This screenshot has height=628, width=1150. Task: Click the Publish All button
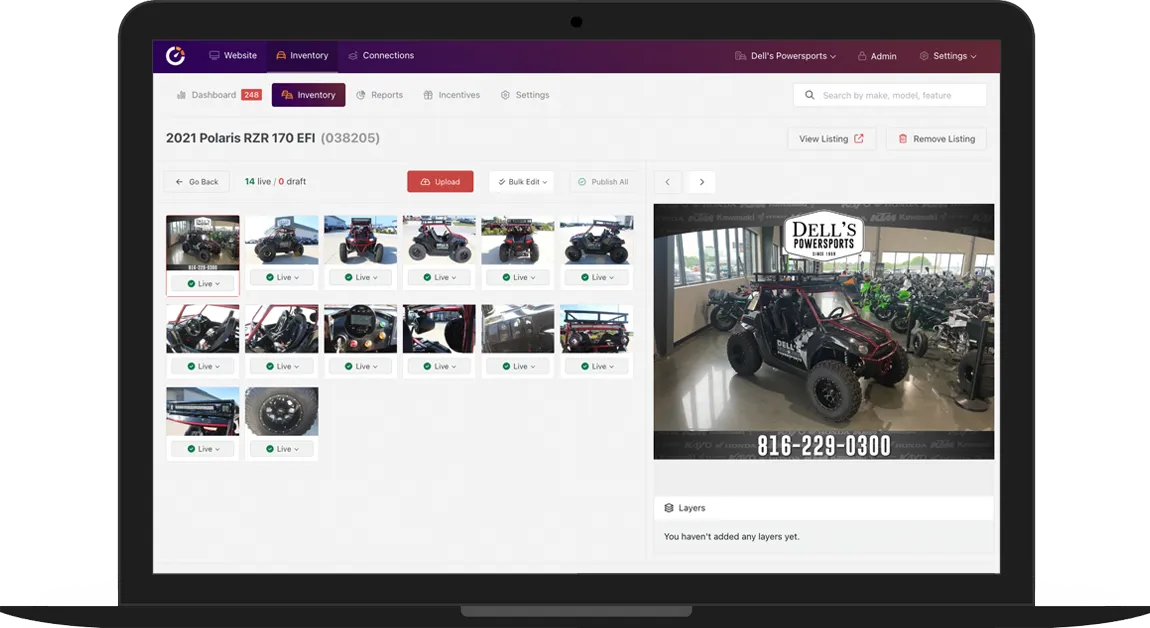603,181
